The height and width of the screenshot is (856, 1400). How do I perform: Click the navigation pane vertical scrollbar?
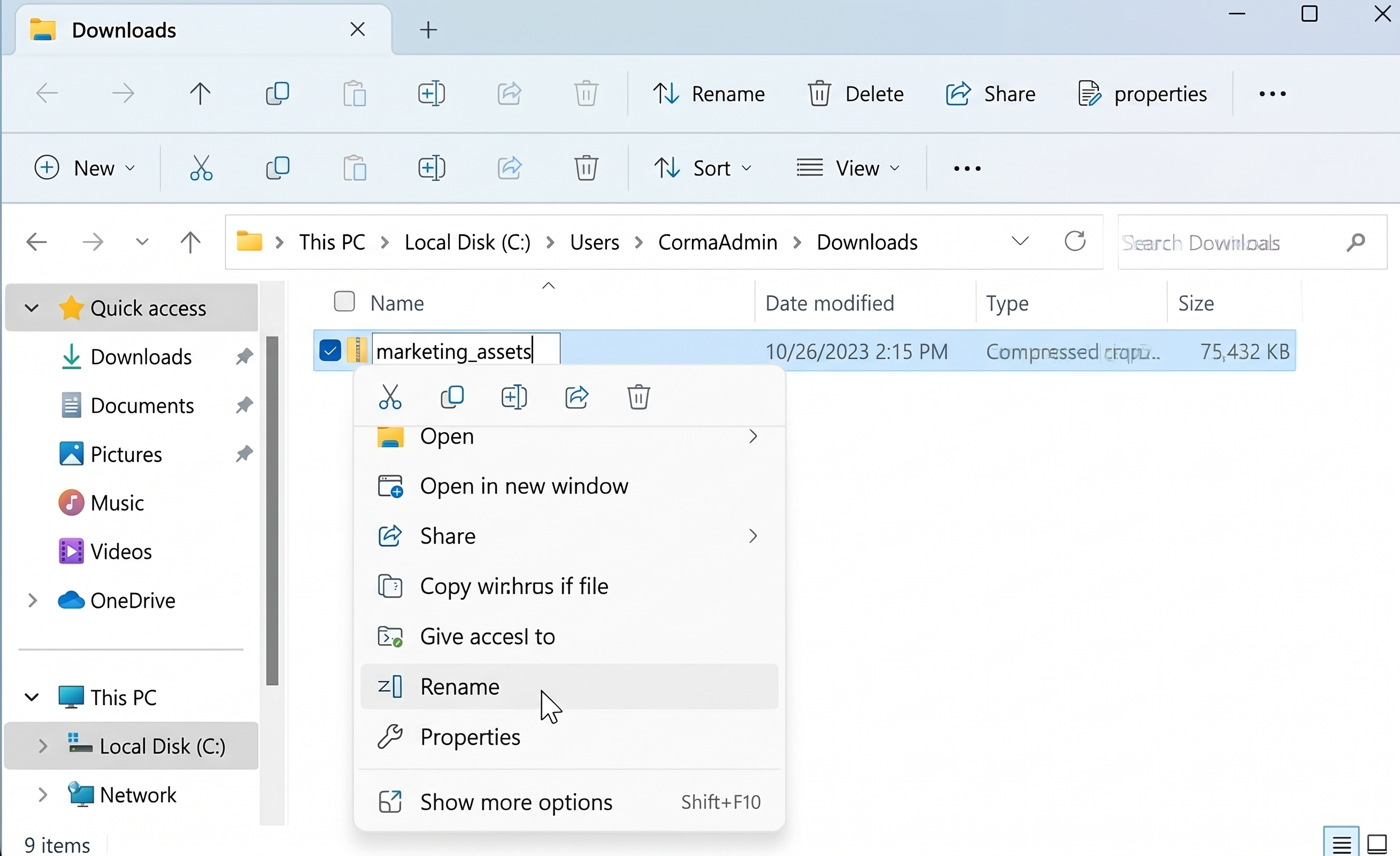(272, 510)
